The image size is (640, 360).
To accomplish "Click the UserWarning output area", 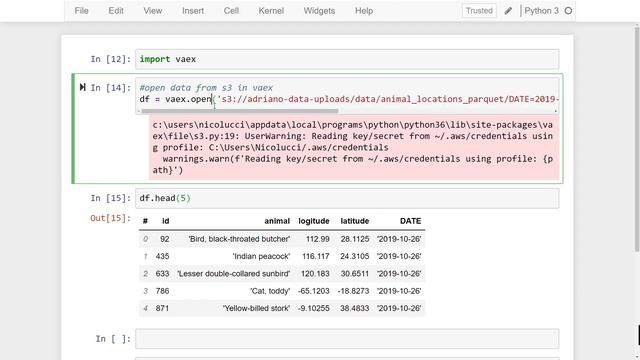I will (x=354, y=147).
